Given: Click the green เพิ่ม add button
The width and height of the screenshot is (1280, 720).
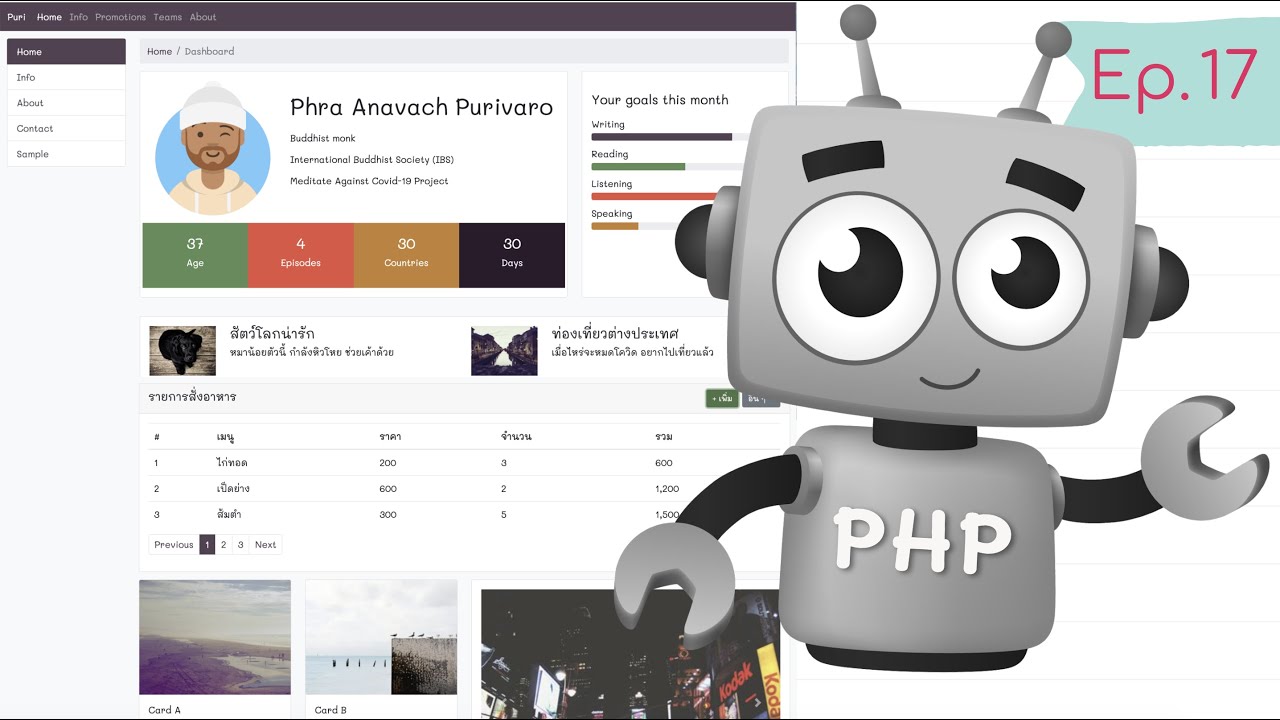Looking at the screenshot, I should 722,398.
